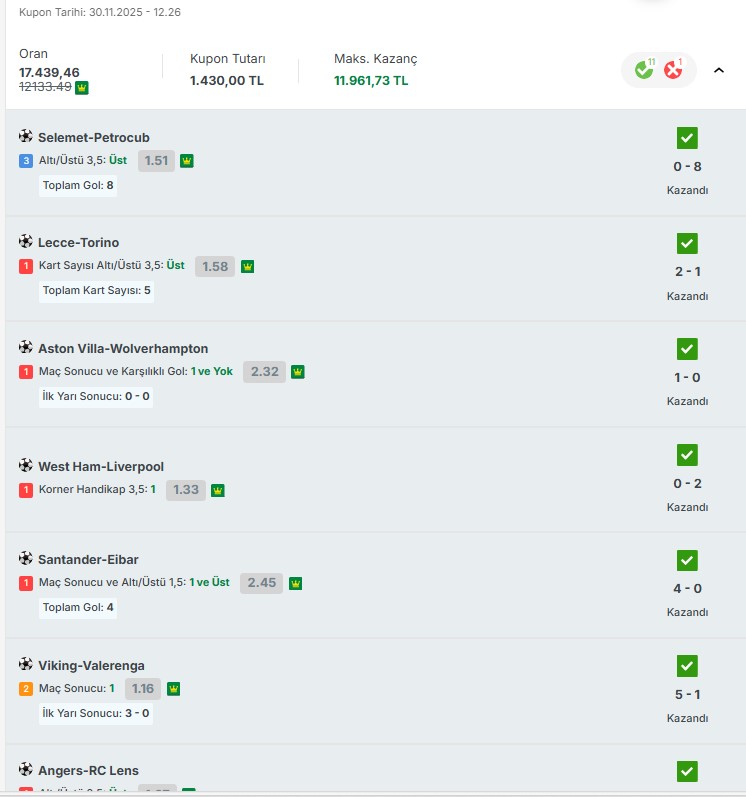Click the crown icon below the odds
The width and height of the screenshot is (746, 797).
[x=82, y=87]
